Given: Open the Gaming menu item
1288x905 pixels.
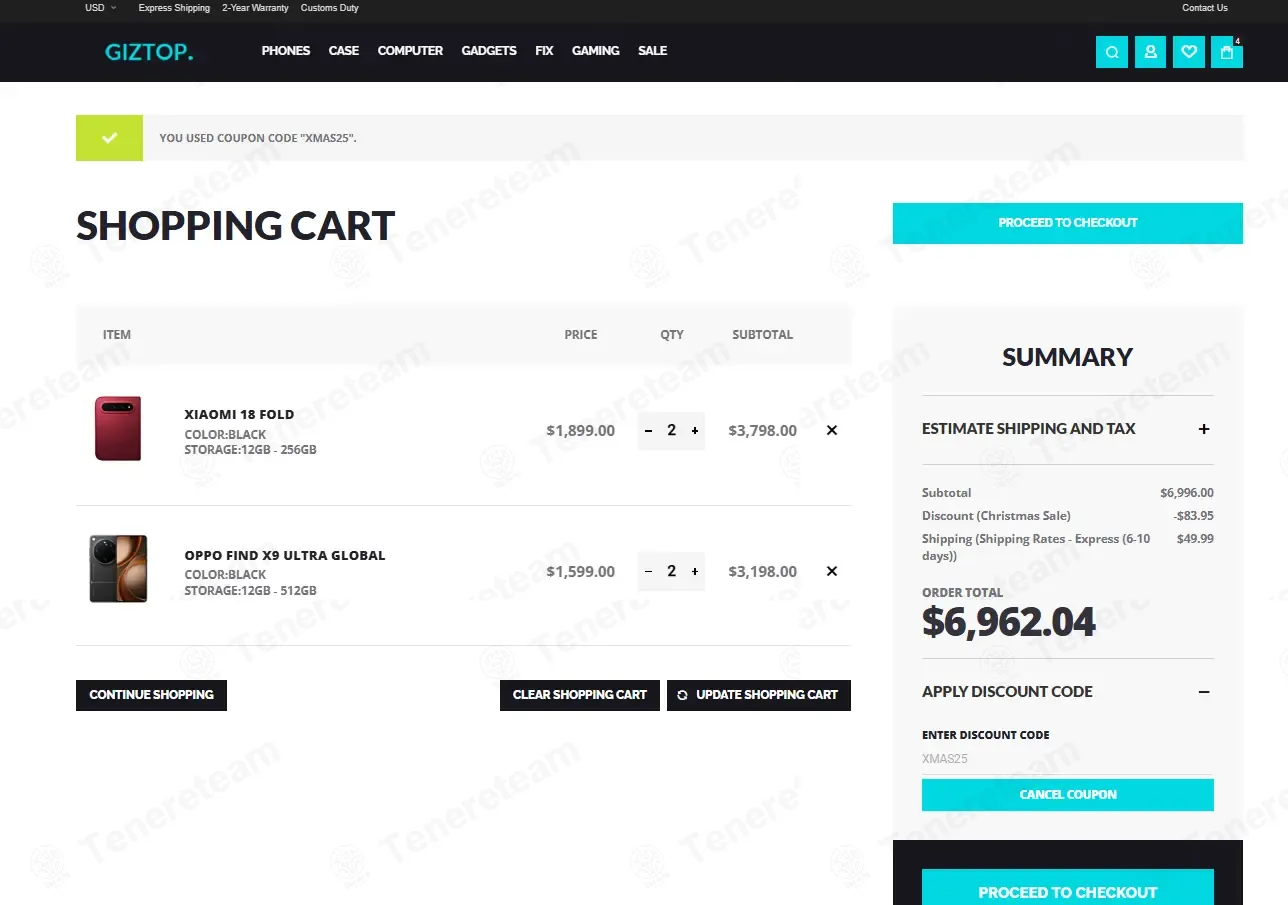Looking at the screenshot, I should coord(596,51).
